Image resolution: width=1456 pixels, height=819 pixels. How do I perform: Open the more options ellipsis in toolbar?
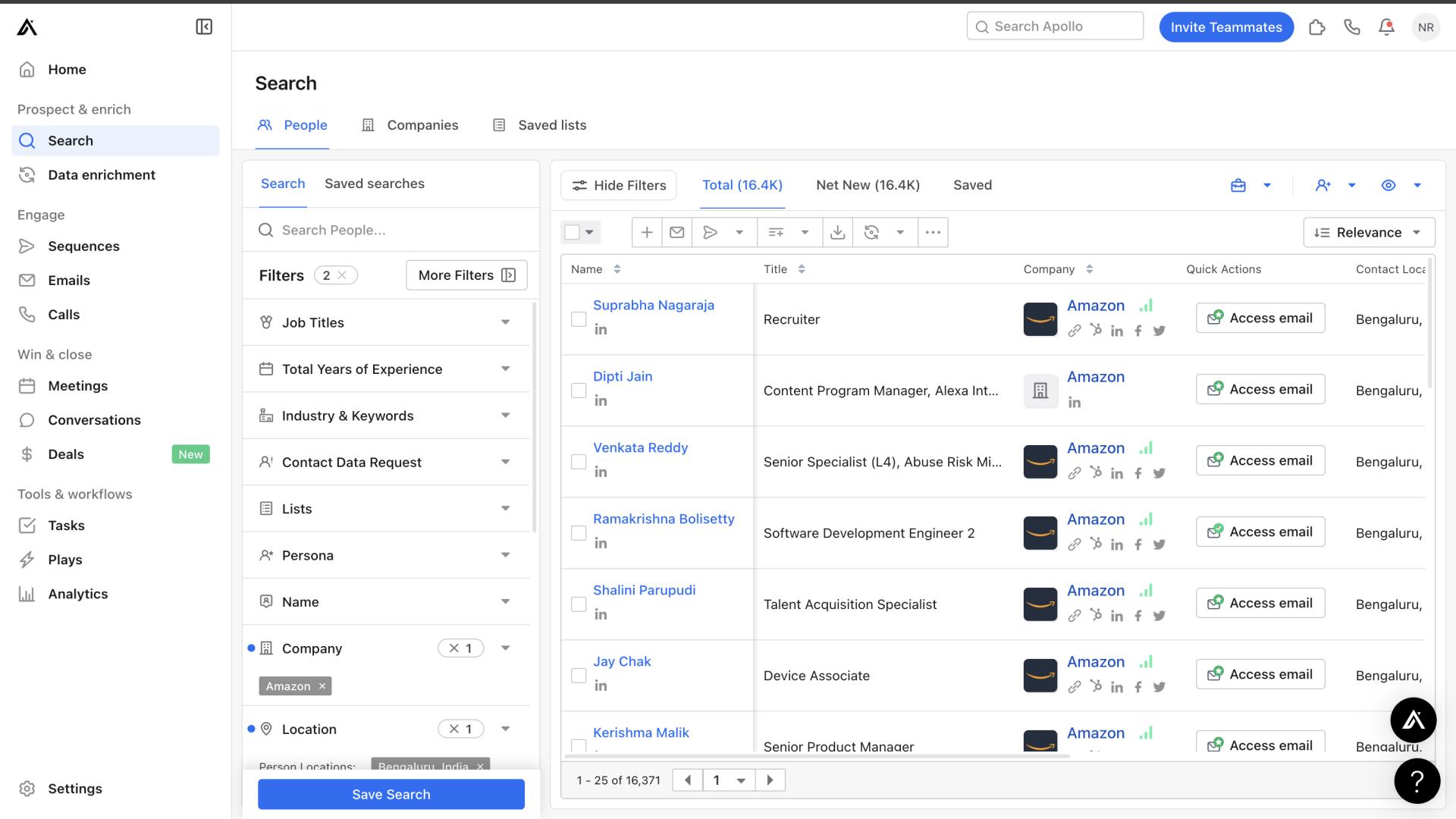click(x=934, y=233)
